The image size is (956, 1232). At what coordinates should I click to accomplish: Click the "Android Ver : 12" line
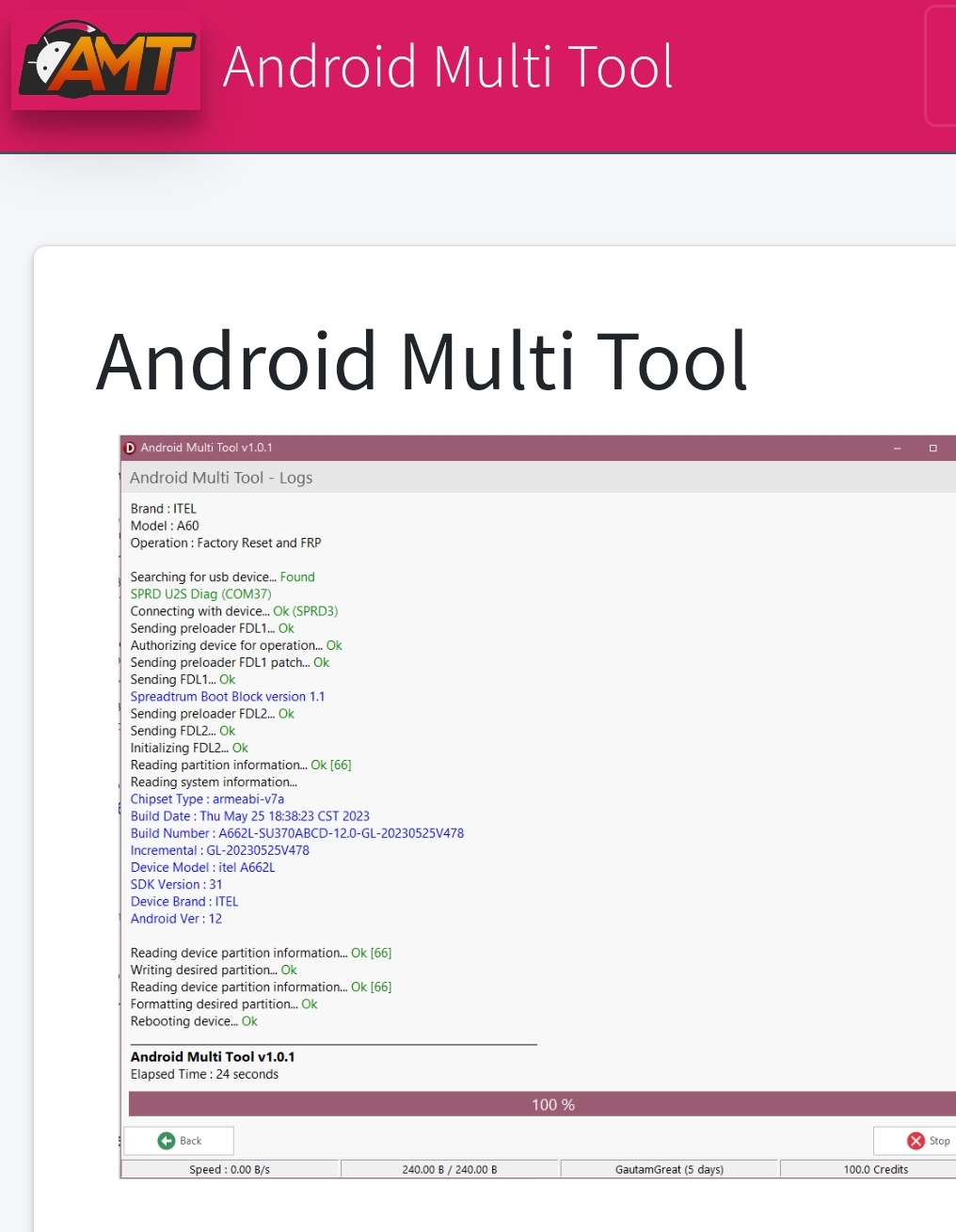(x=177, y=919)
